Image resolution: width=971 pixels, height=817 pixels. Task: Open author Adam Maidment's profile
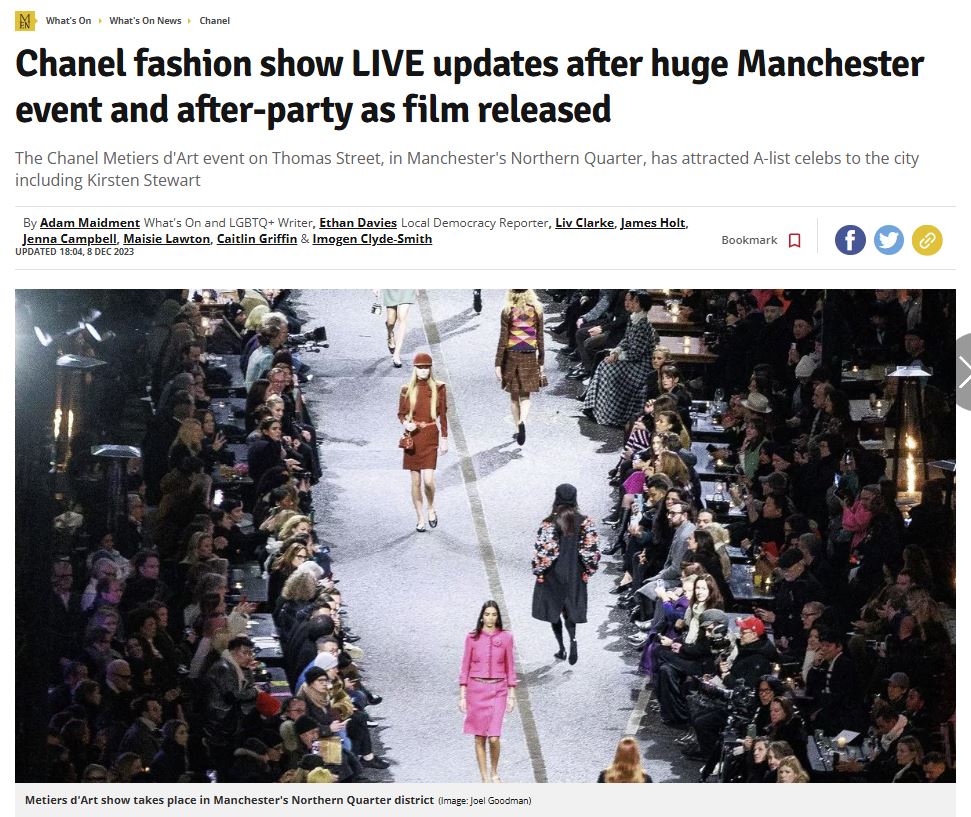[x=90, y=222]
